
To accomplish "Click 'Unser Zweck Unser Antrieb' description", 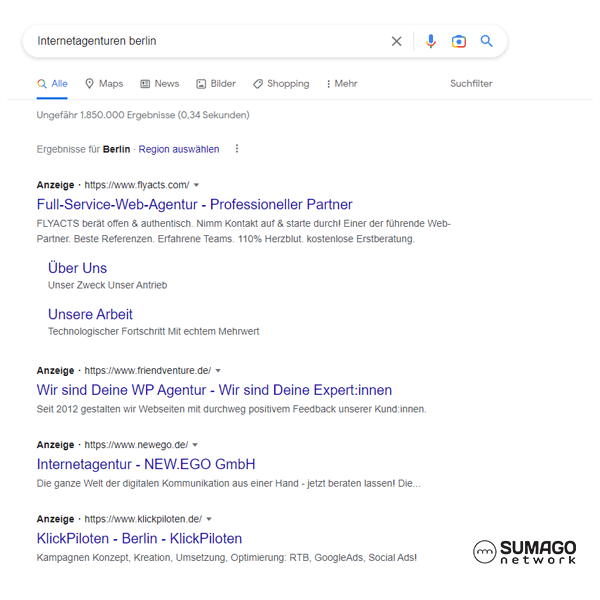I will point(108,285).
